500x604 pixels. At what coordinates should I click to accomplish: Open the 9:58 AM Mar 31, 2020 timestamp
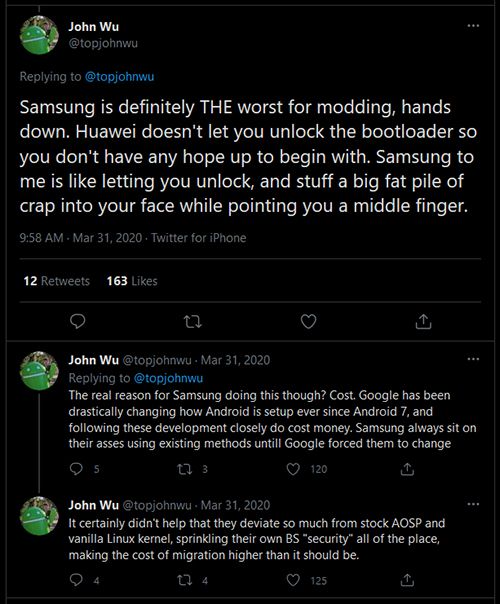[x=81, y=238]
